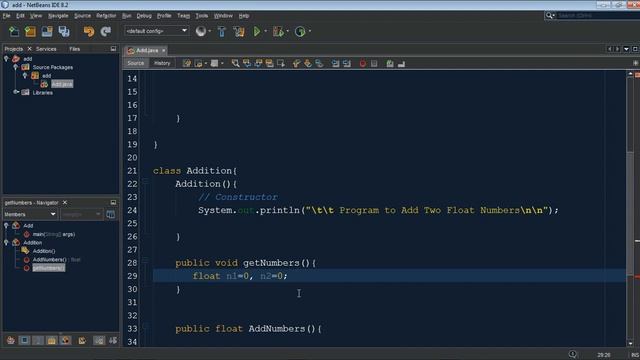Open the Profile Project dropdown arrow

(x=310, y=31)
